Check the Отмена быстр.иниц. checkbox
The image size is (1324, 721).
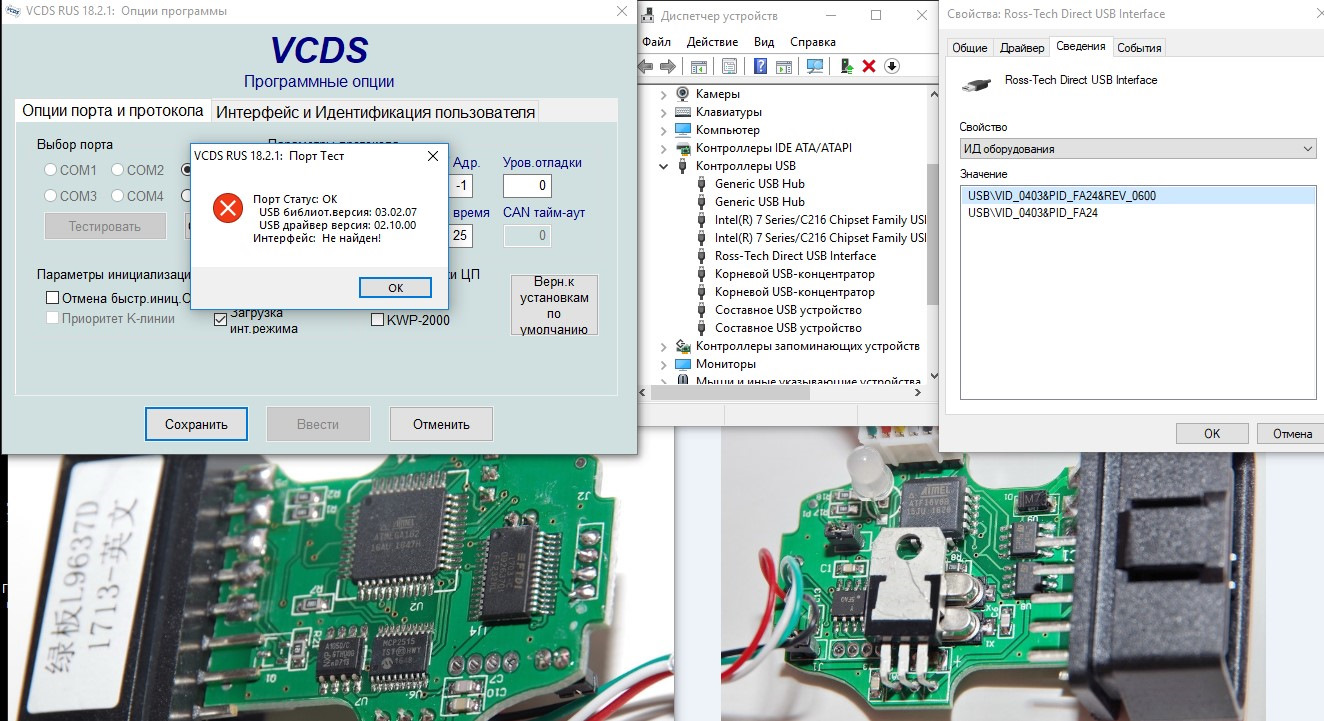(53, 298)
